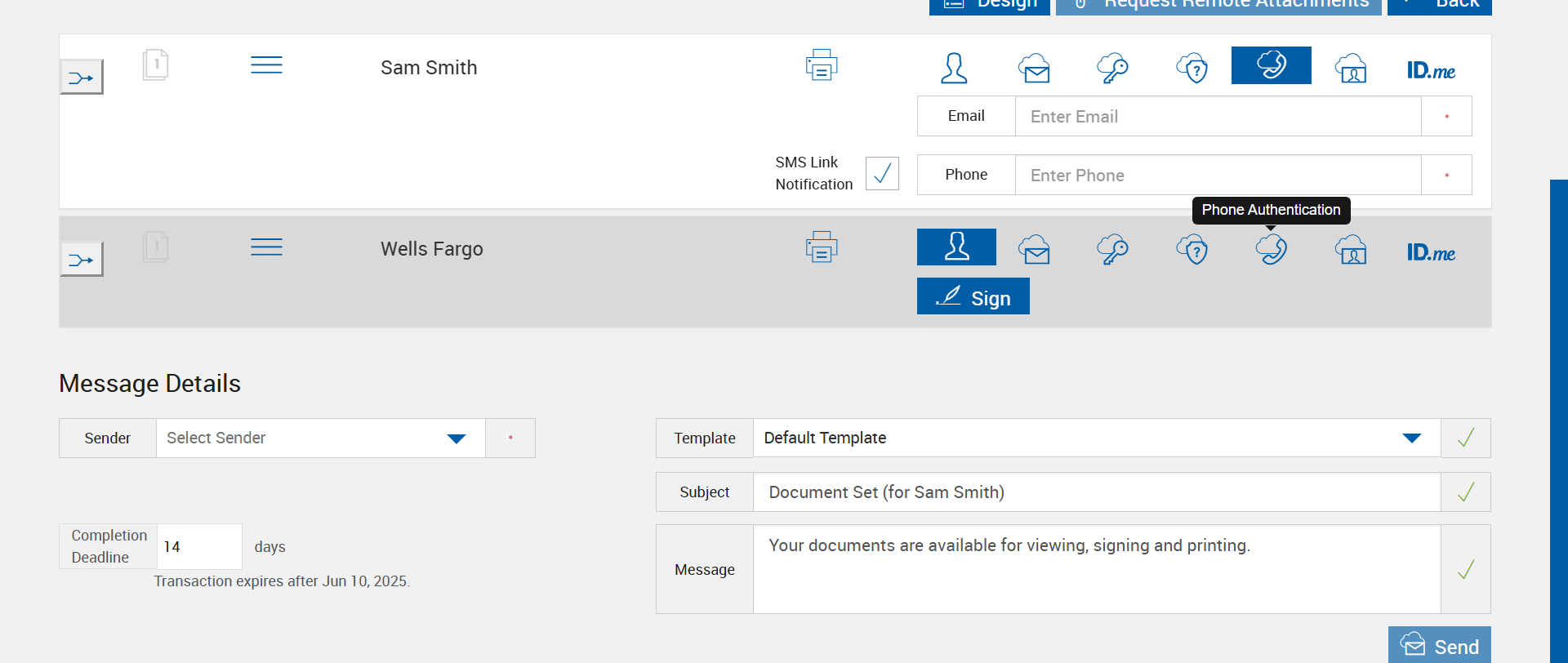The height and width of the screenshot is (663, 1568).
Task: Click ID.me verification logo for Wells Fargo
Action: click(1431, 252)
